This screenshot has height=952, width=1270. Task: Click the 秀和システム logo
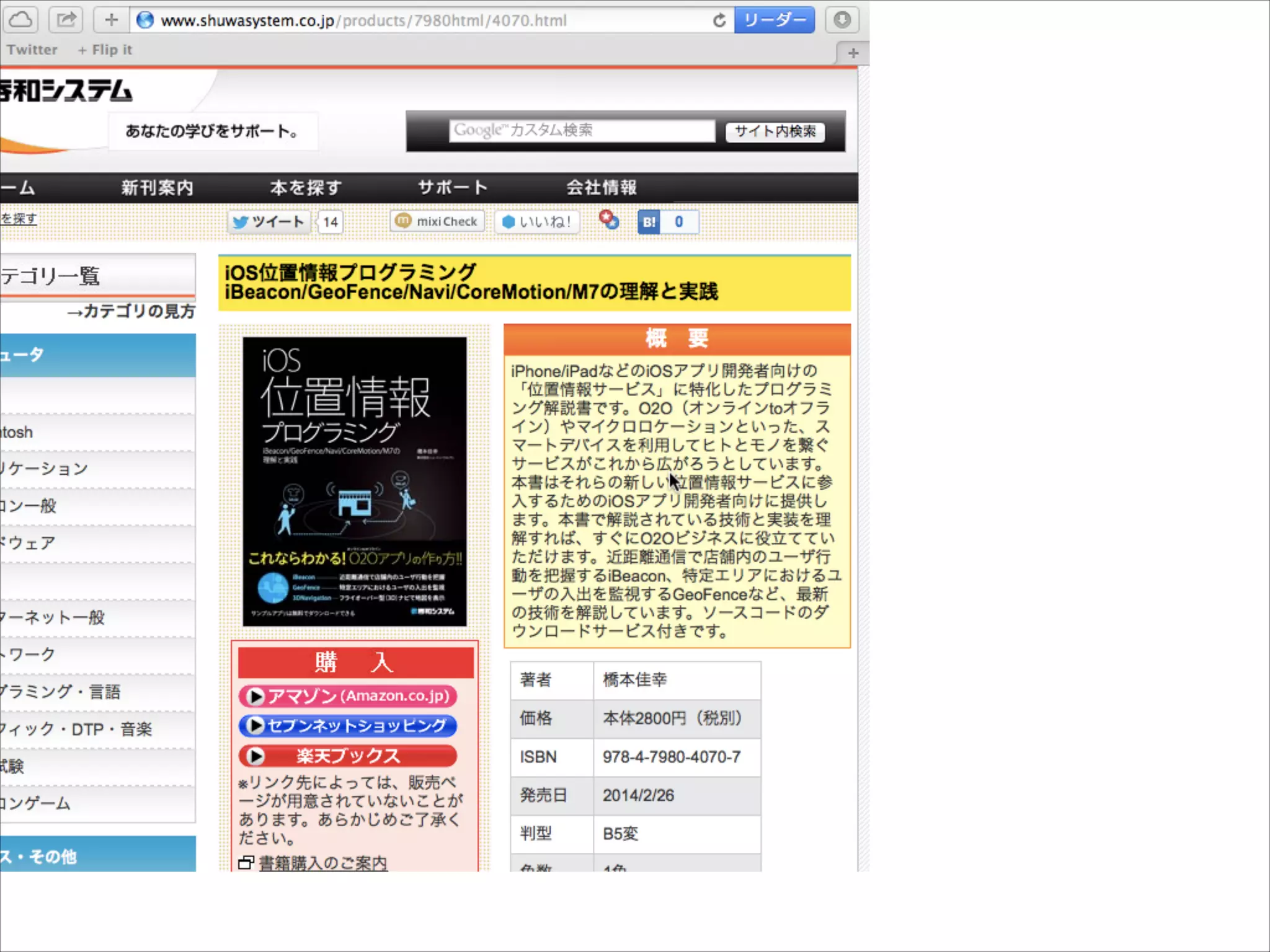(66, 91)
